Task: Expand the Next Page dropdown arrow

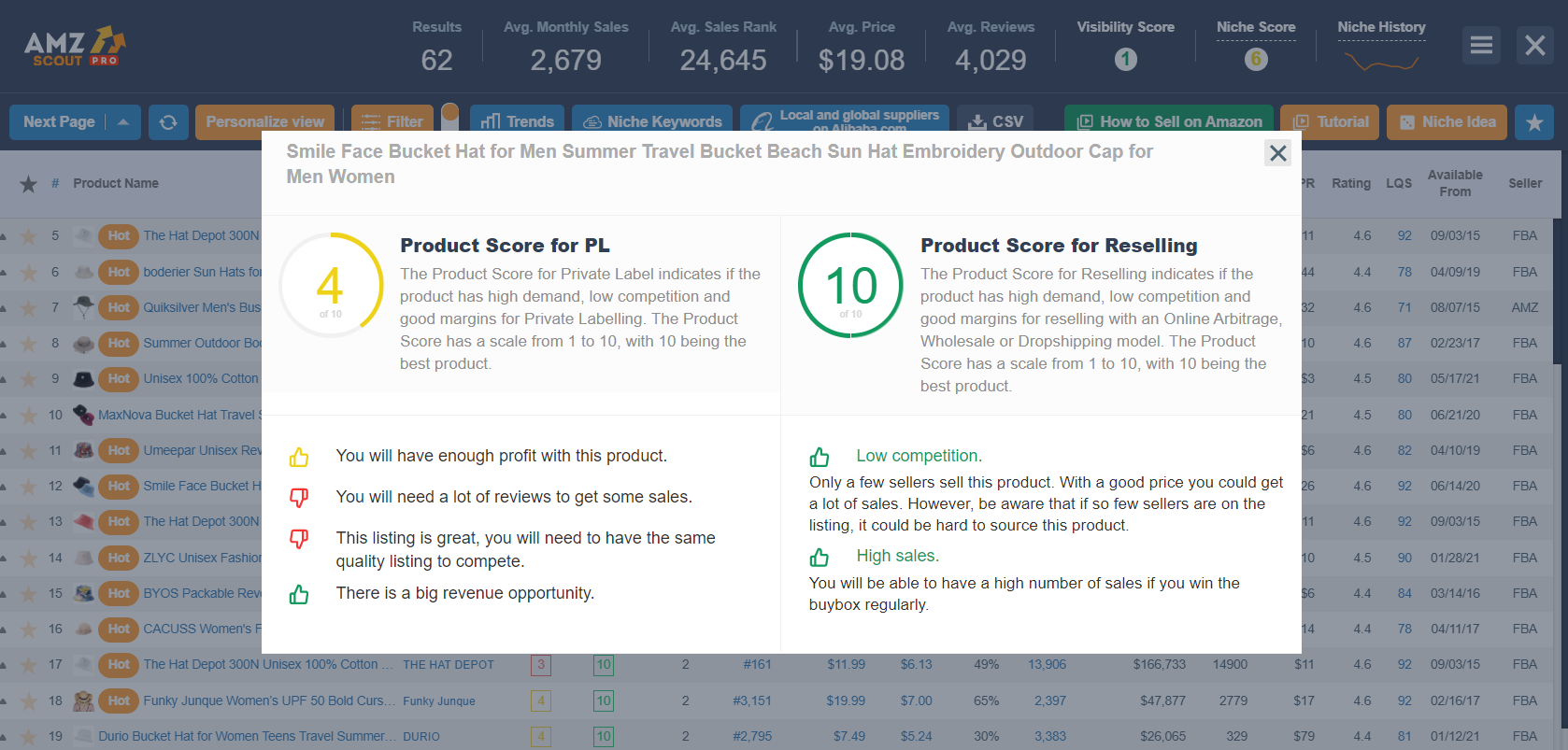Action: [123, 122]
